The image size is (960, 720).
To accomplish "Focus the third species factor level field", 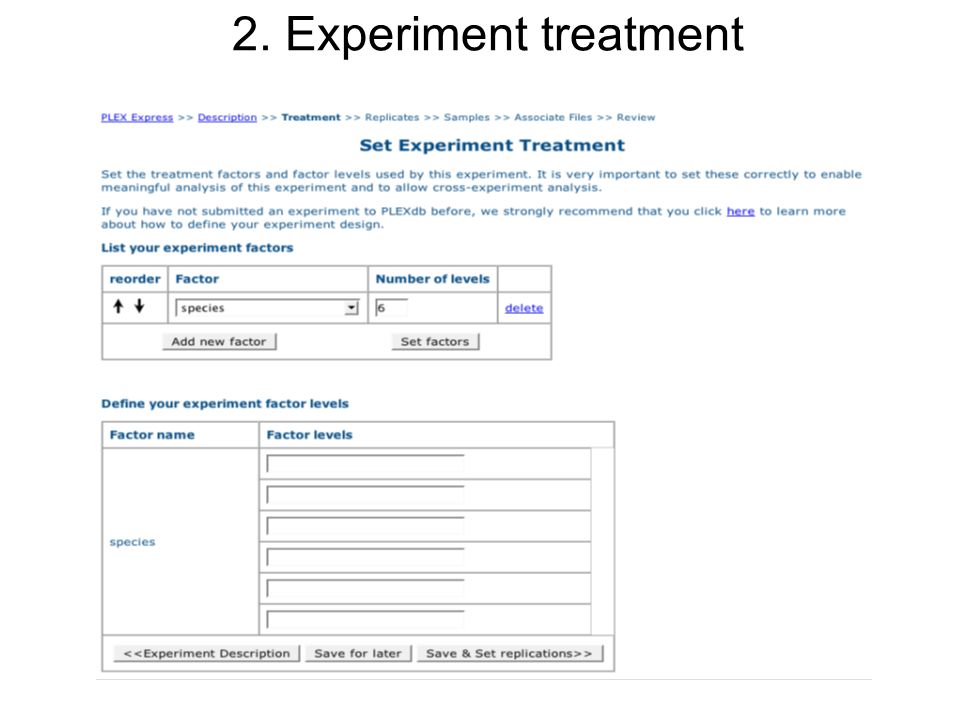I will (x=366, y=527).
